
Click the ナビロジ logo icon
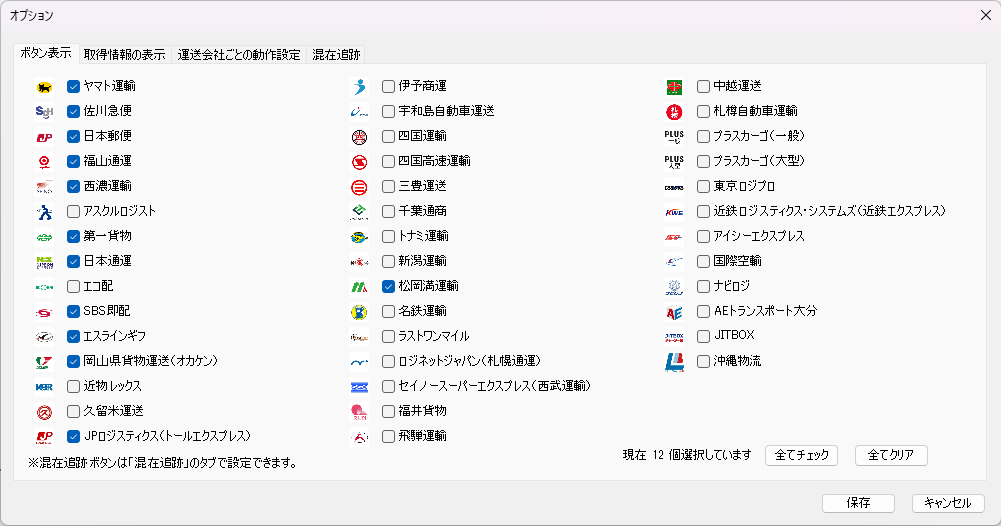coord(674,287)
